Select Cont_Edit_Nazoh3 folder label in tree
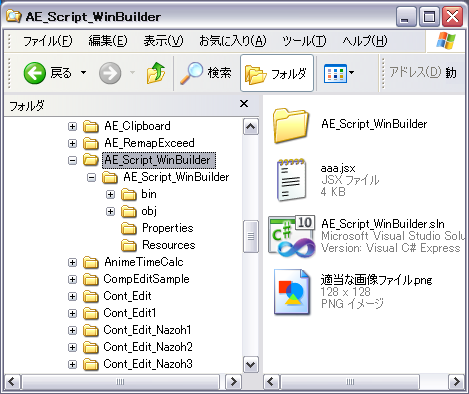This screenshot has width=469, height=394. pyautogui.click(x=148, y=364)
